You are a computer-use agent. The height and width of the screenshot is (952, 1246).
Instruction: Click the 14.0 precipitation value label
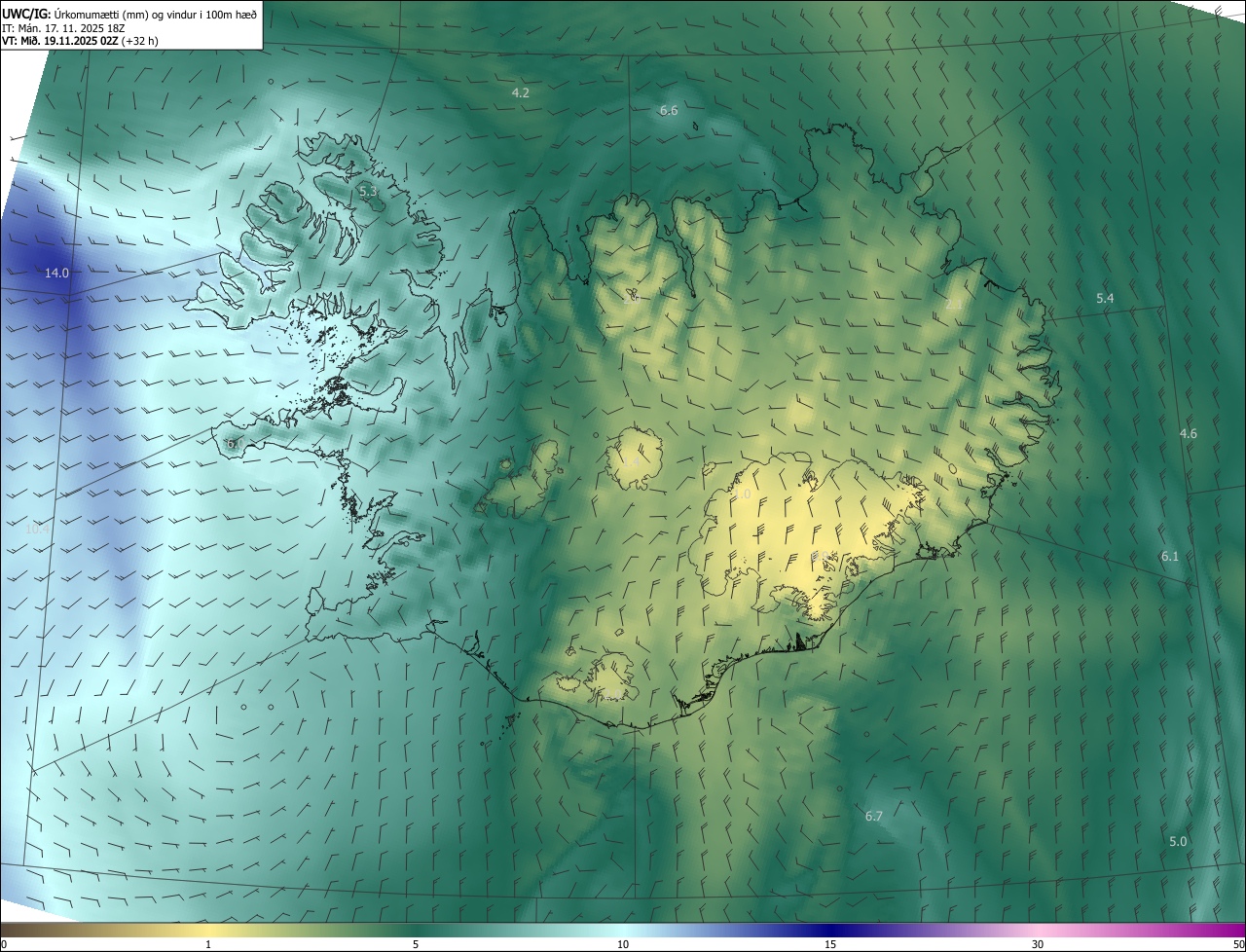pos(56,273)
